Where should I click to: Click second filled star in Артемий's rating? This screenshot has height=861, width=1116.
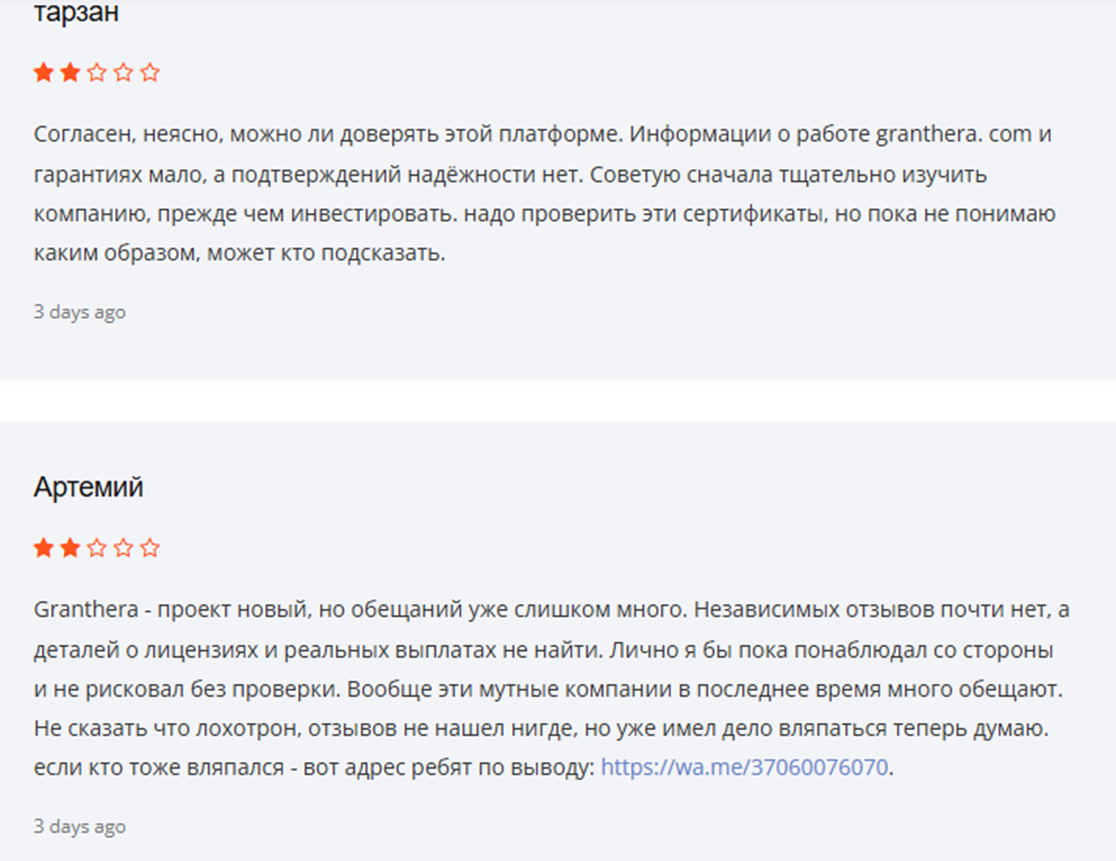tap(70, 548)
